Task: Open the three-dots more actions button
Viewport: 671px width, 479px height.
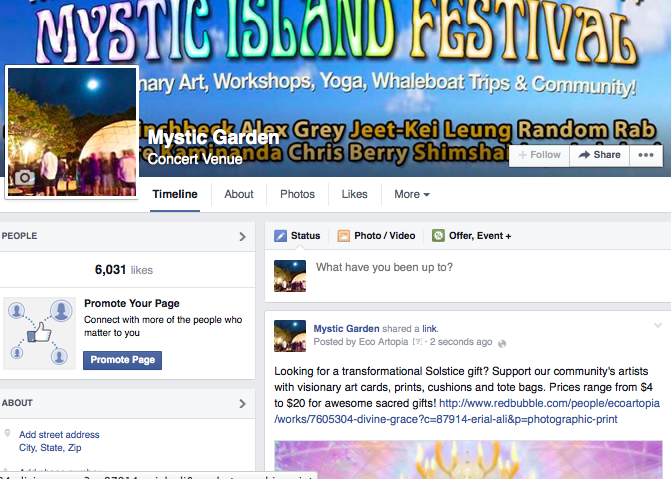Action: tap(646, 155)
